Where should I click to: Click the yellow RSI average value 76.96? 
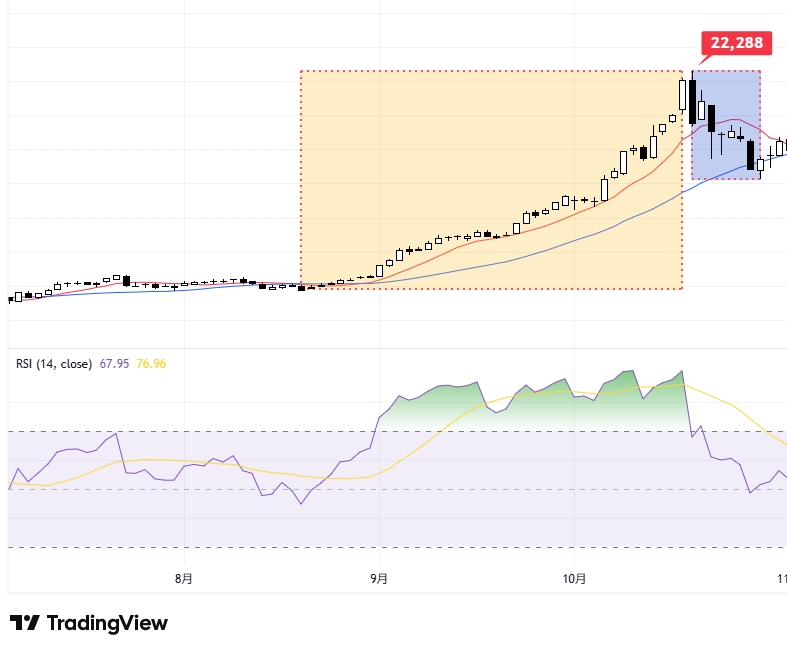coord(151,363)
